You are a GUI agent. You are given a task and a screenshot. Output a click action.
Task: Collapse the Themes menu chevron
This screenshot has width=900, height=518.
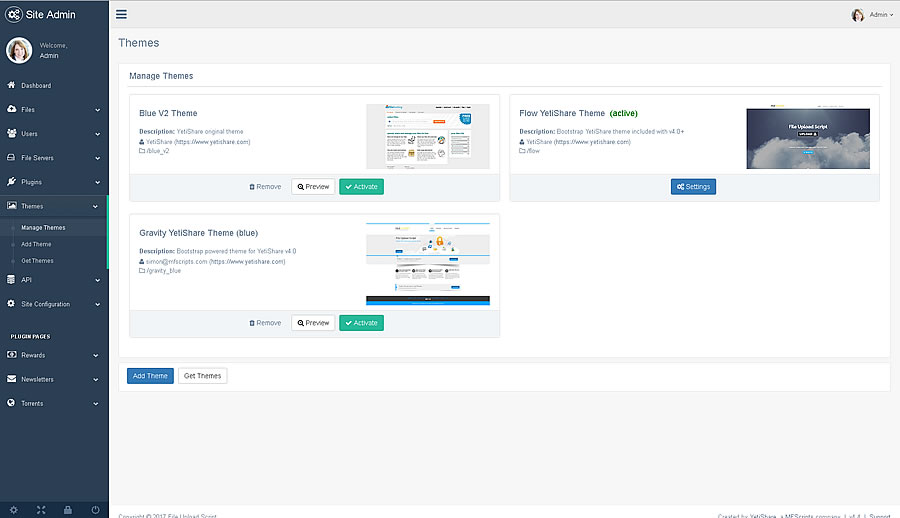tap(95, 206)
